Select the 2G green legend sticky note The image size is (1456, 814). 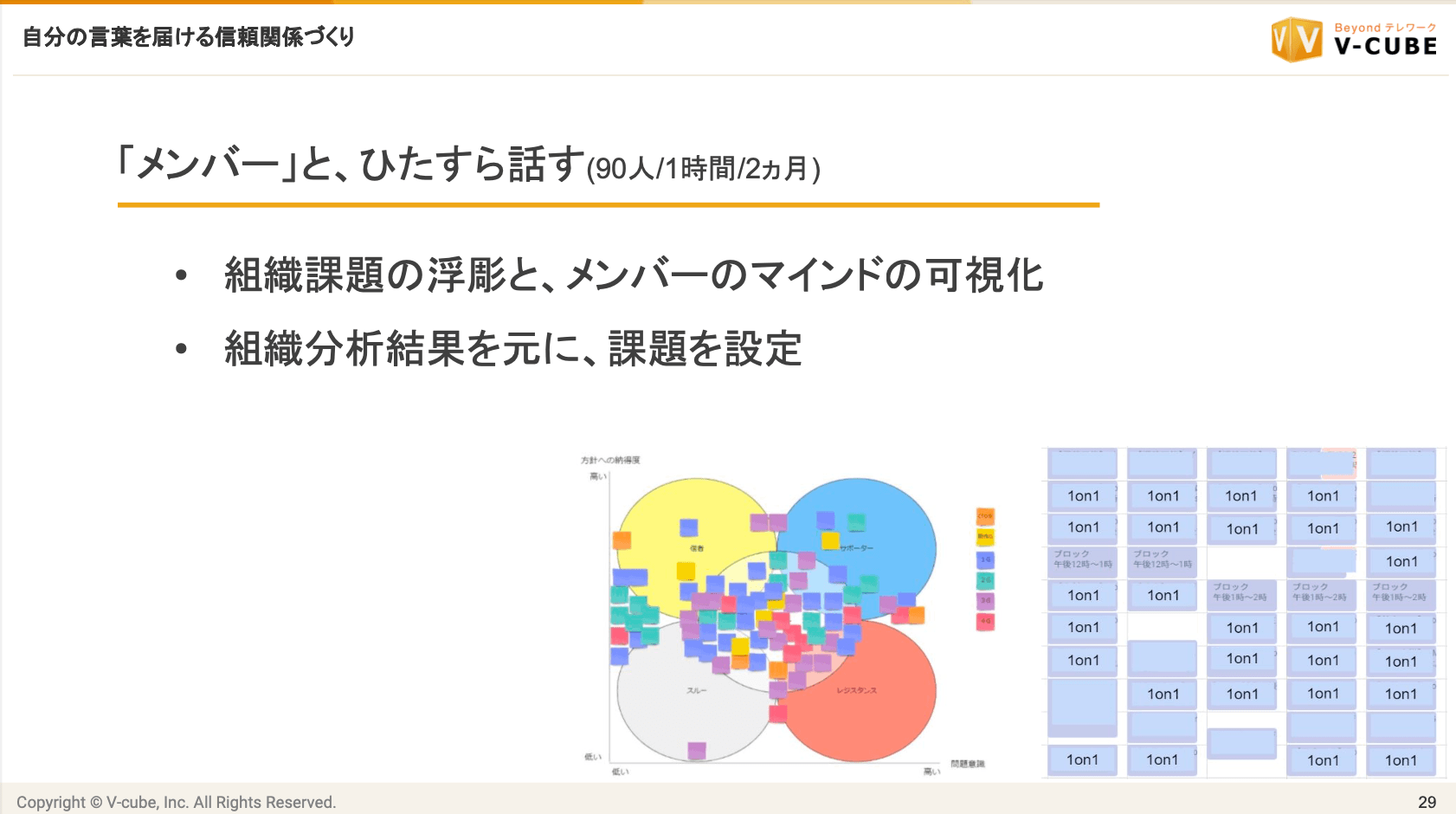pyautogui.click(x=985, y=580)
